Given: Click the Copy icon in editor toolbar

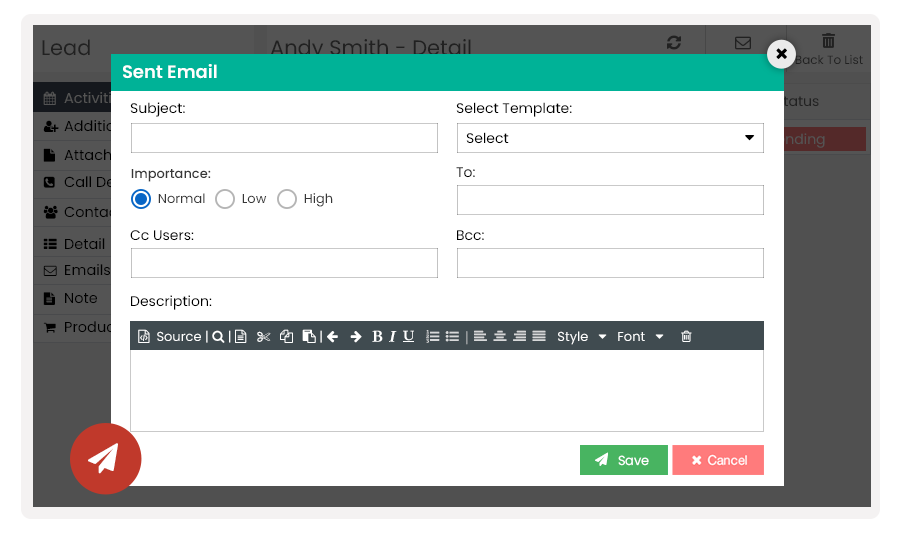Looking at the screenshot, I should (286, 336).
